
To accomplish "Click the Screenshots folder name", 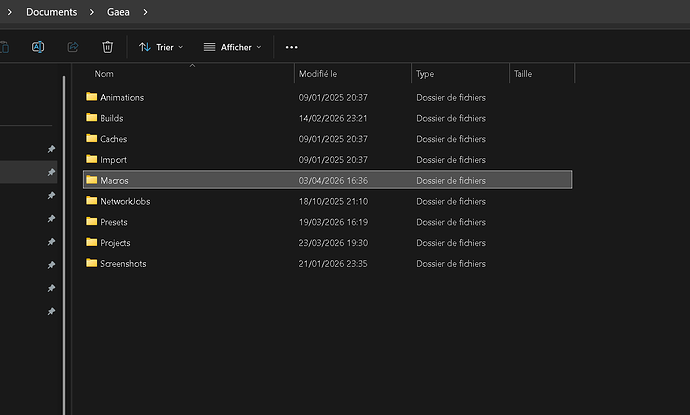I will tap(123, 264).
